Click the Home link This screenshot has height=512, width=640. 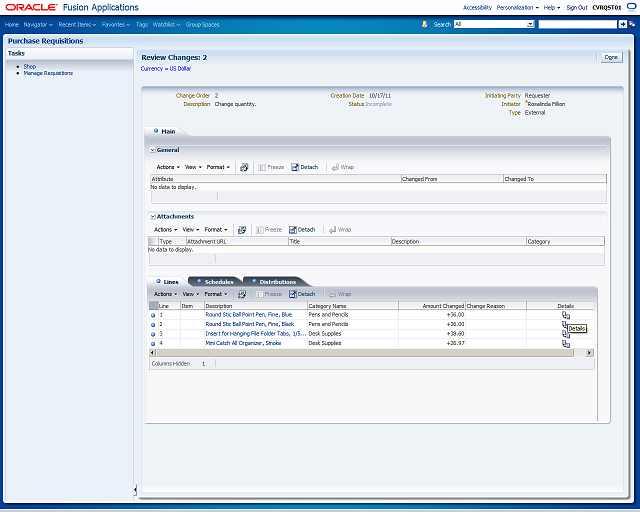(x=11, y=25)
